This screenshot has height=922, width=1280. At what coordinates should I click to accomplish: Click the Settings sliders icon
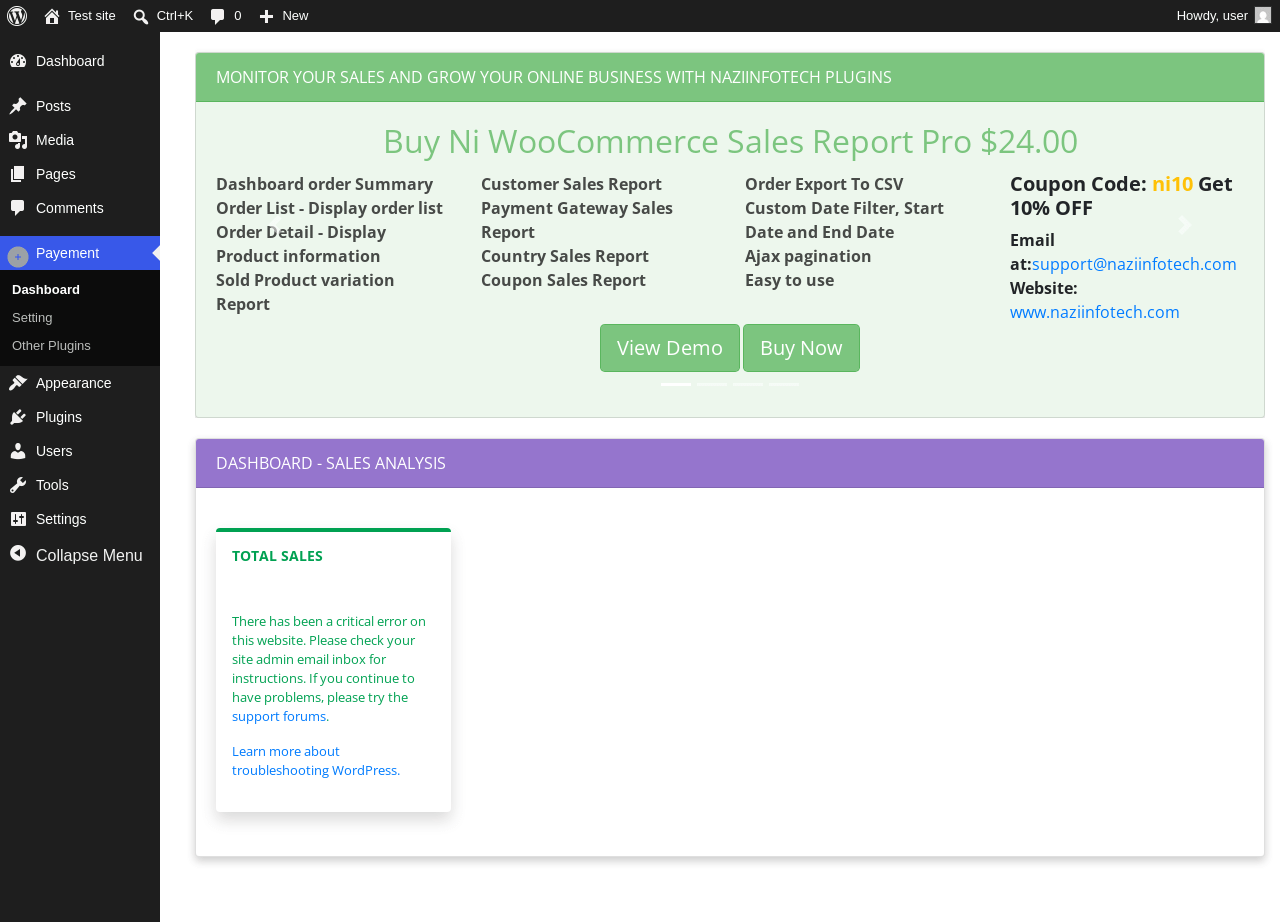point(18,519)
